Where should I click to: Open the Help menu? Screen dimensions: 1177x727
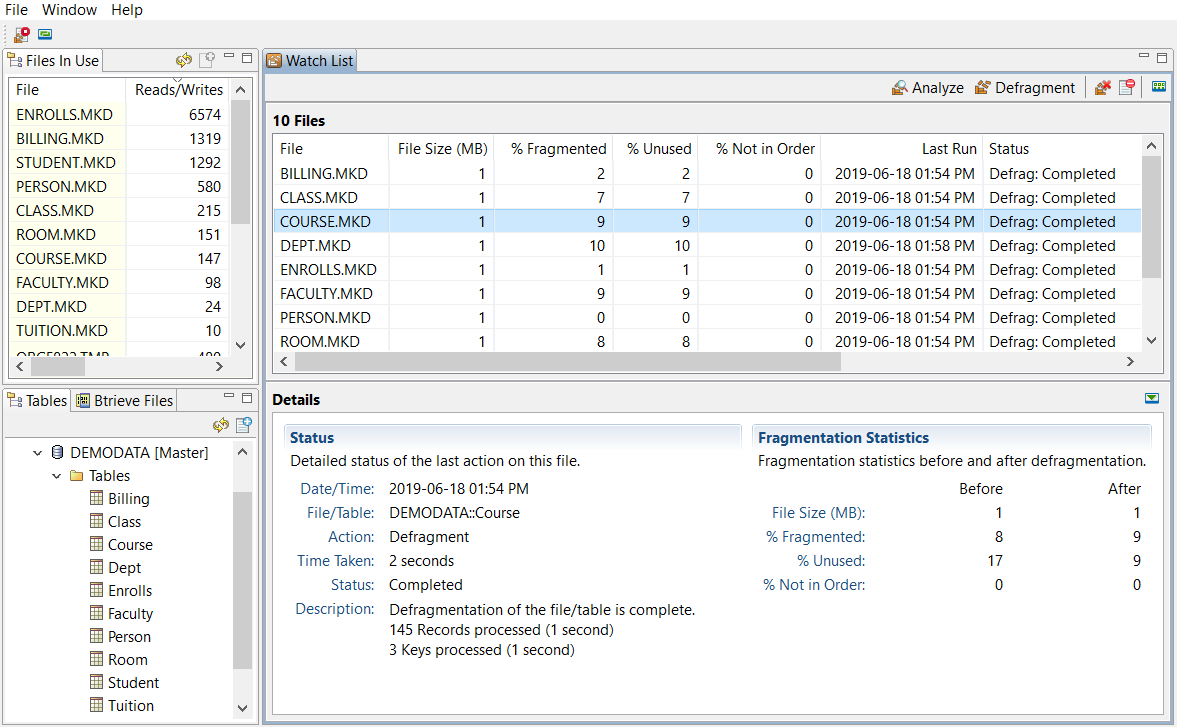tap(127, 10)
